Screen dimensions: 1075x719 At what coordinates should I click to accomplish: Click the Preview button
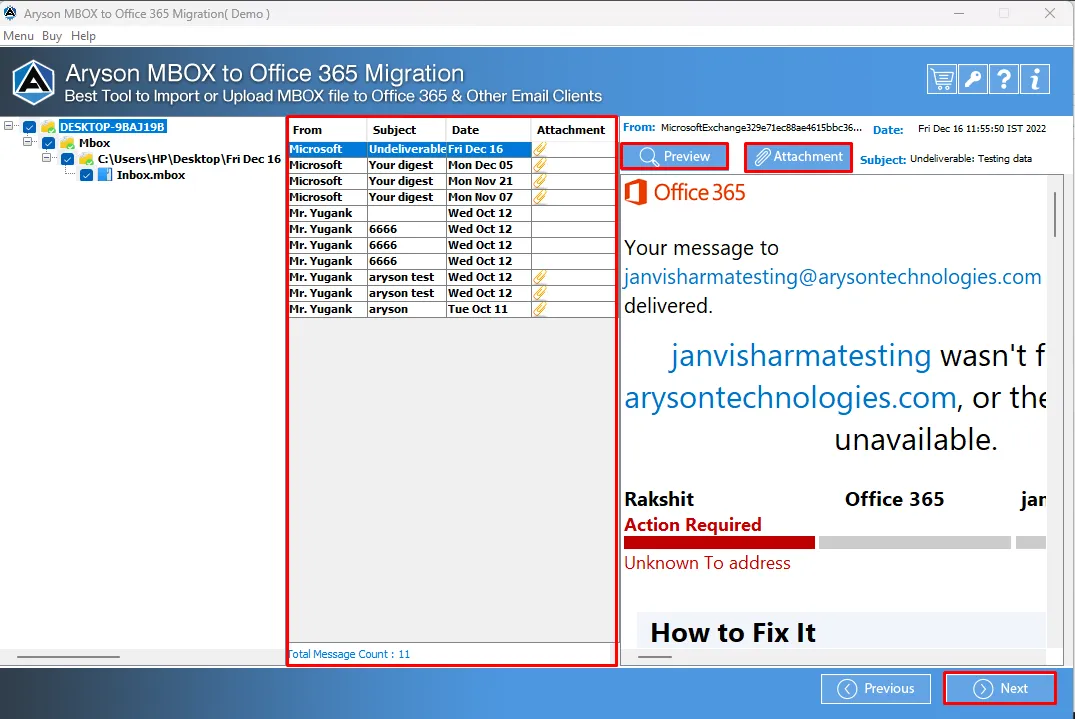(675, 156)
